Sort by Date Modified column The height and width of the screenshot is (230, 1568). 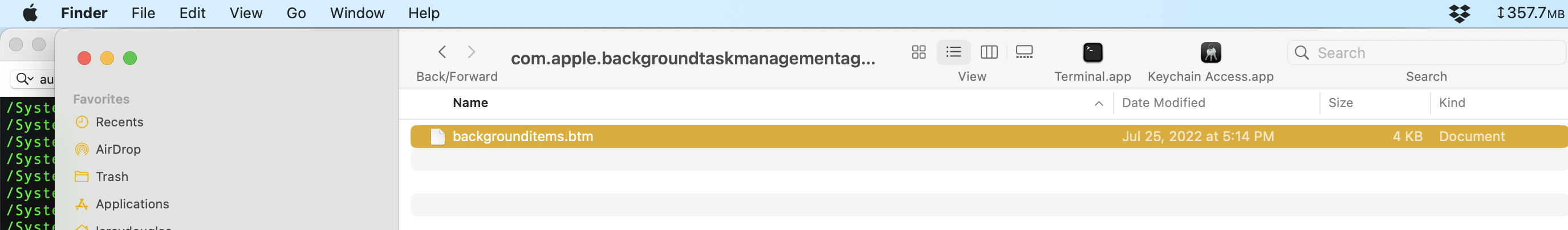[1163, 103]
